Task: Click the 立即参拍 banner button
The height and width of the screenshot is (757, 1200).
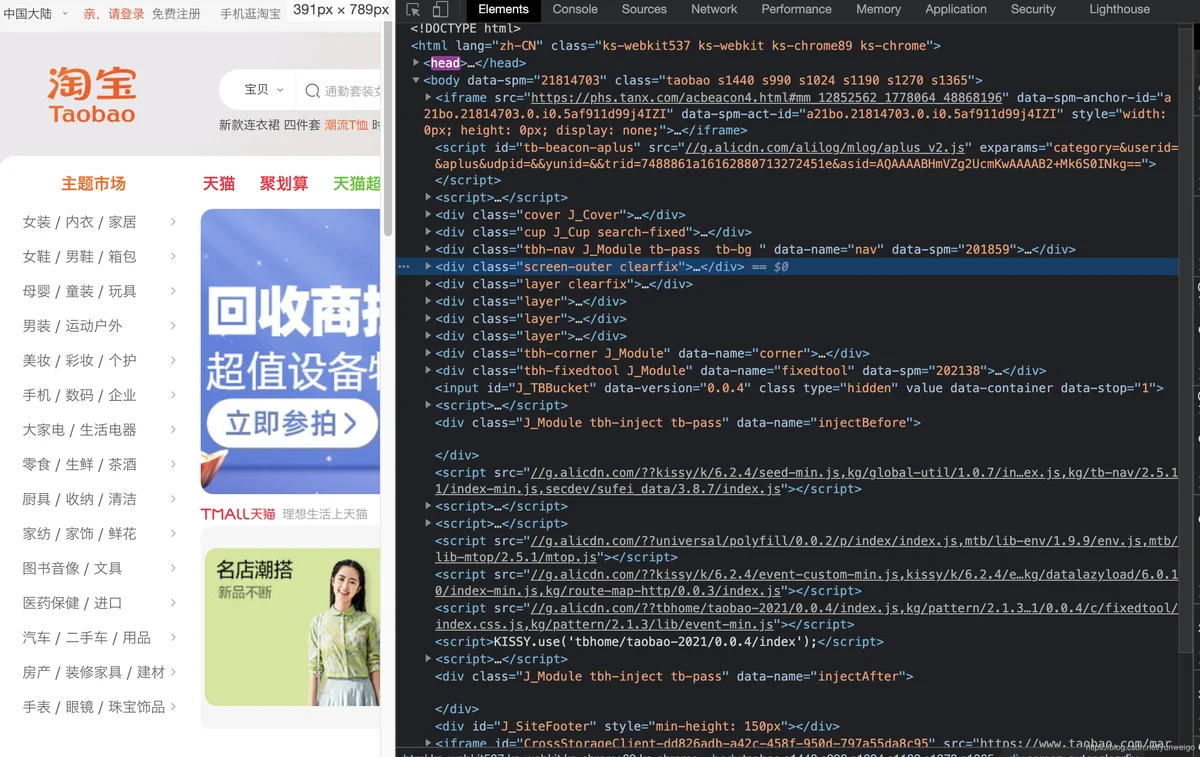Action: [290, 423]
